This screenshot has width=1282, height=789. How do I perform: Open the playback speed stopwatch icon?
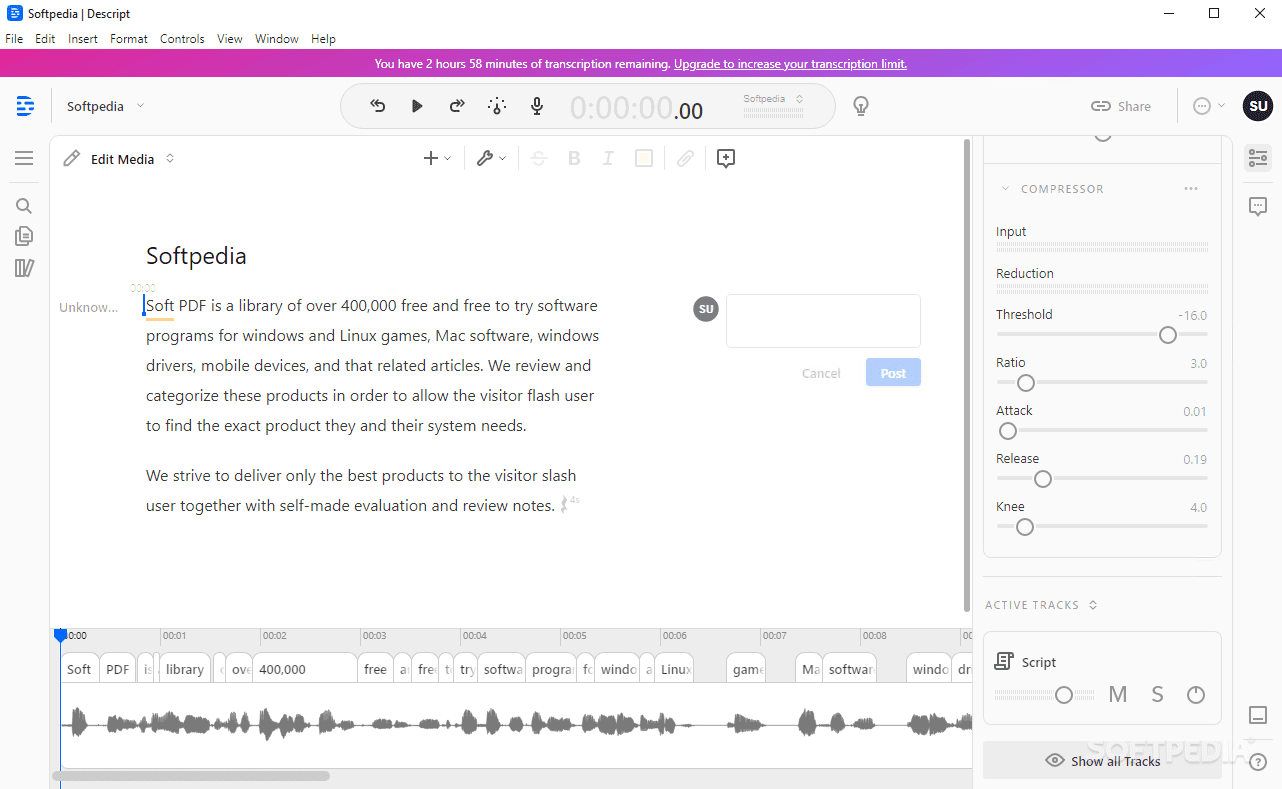[x=497, y=106]
